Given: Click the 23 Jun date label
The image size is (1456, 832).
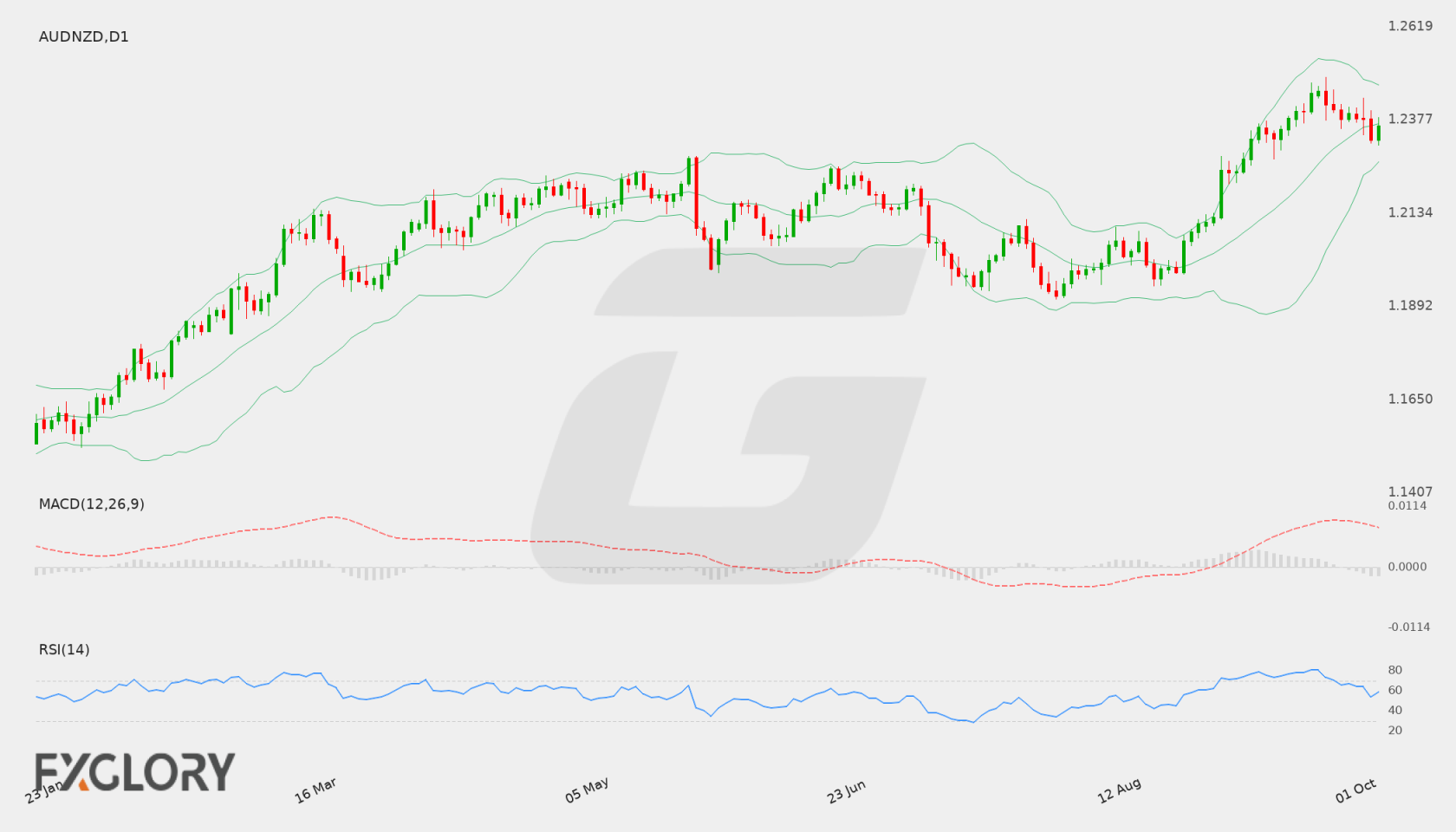Looking at the screenshot, I should 846,791.
